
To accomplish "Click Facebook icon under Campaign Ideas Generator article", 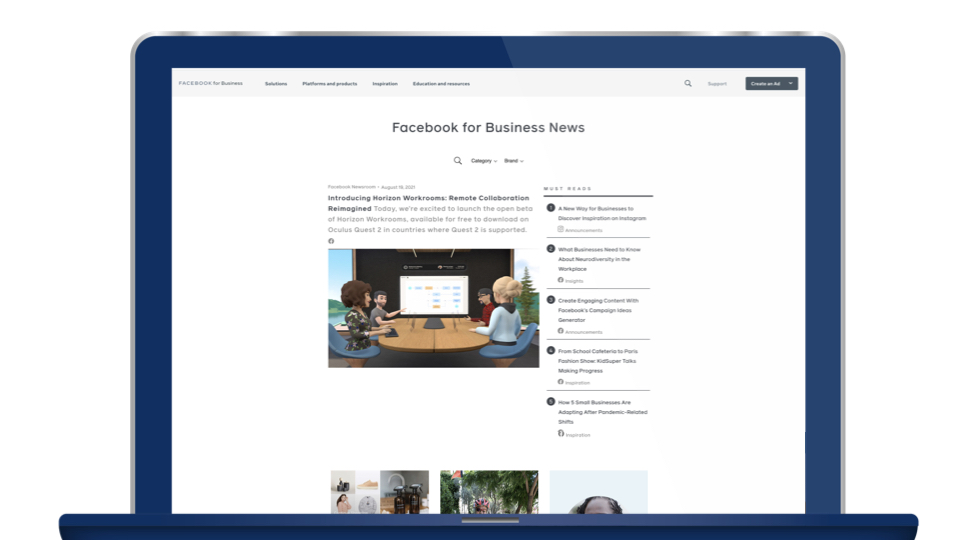I will pos(560,331).
